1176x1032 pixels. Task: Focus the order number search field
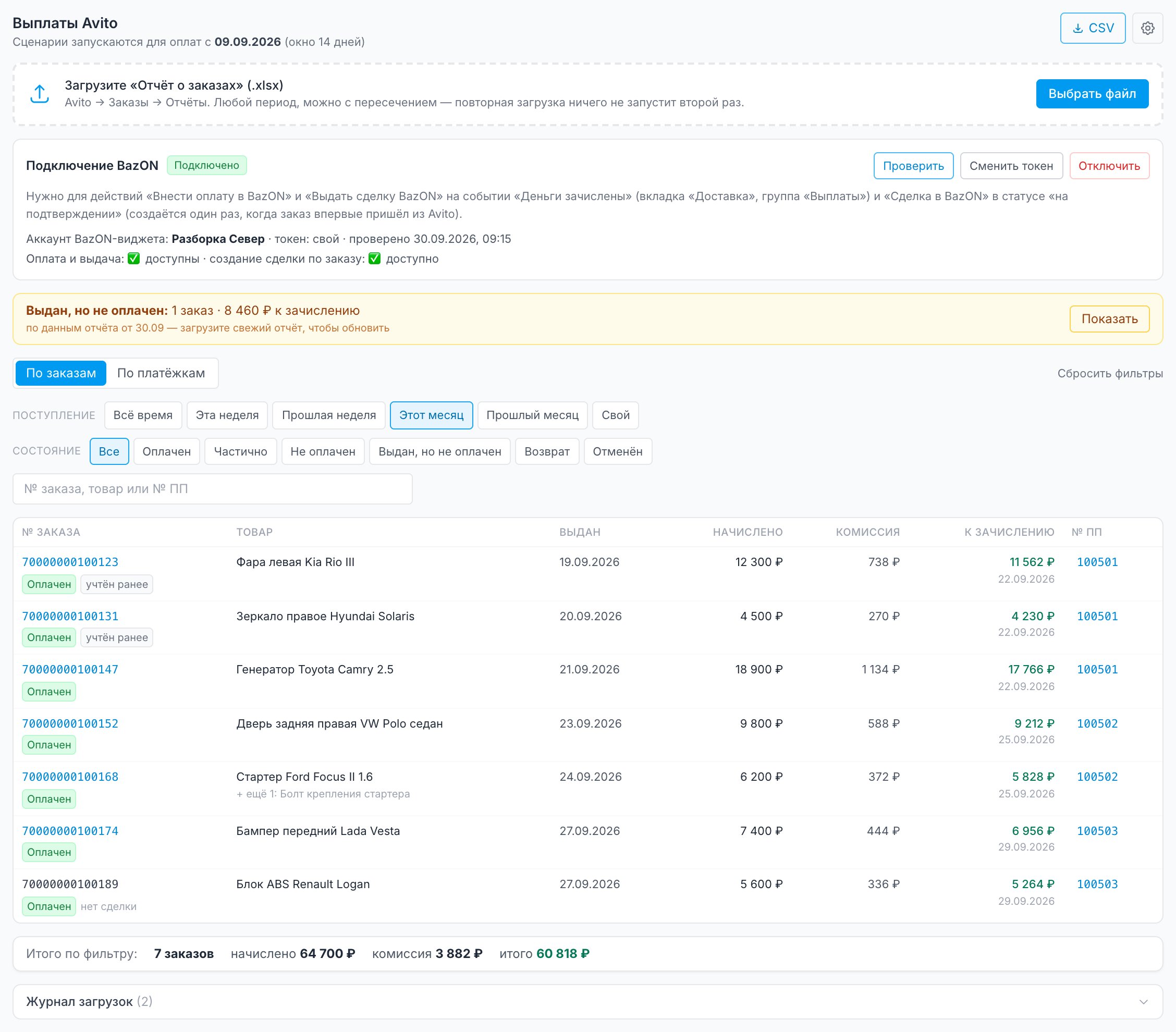coord(212,489)
